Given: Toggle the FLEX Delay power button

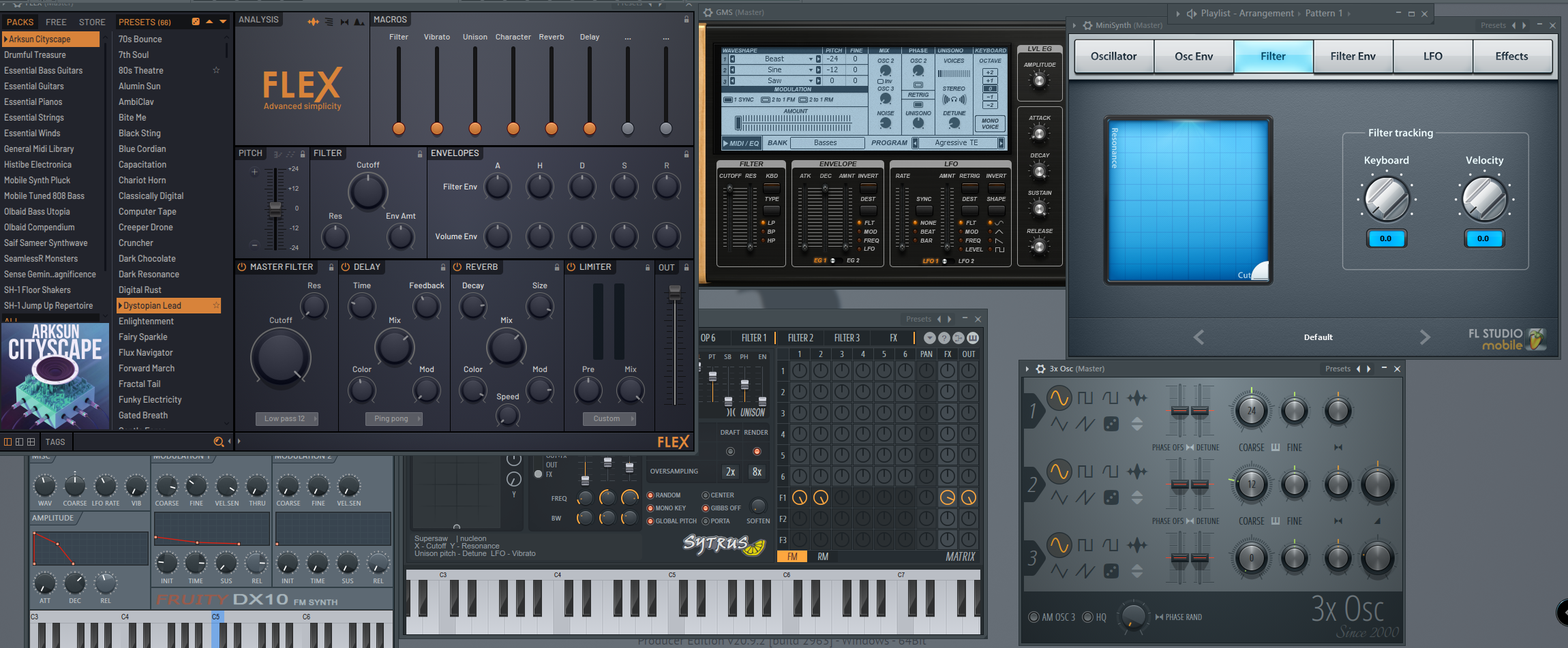Looking at the screenshot, I should (346, 267).
